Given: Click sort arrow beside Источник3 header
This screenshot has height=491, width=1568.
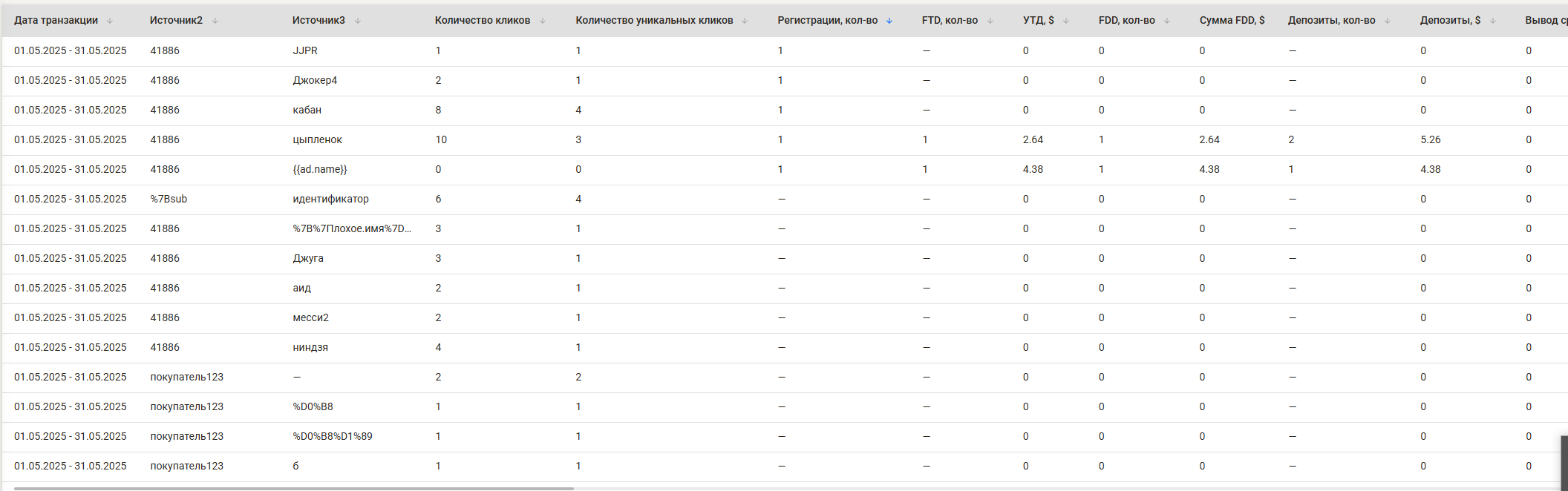Looking at the screenshot, I should point(358,21).
